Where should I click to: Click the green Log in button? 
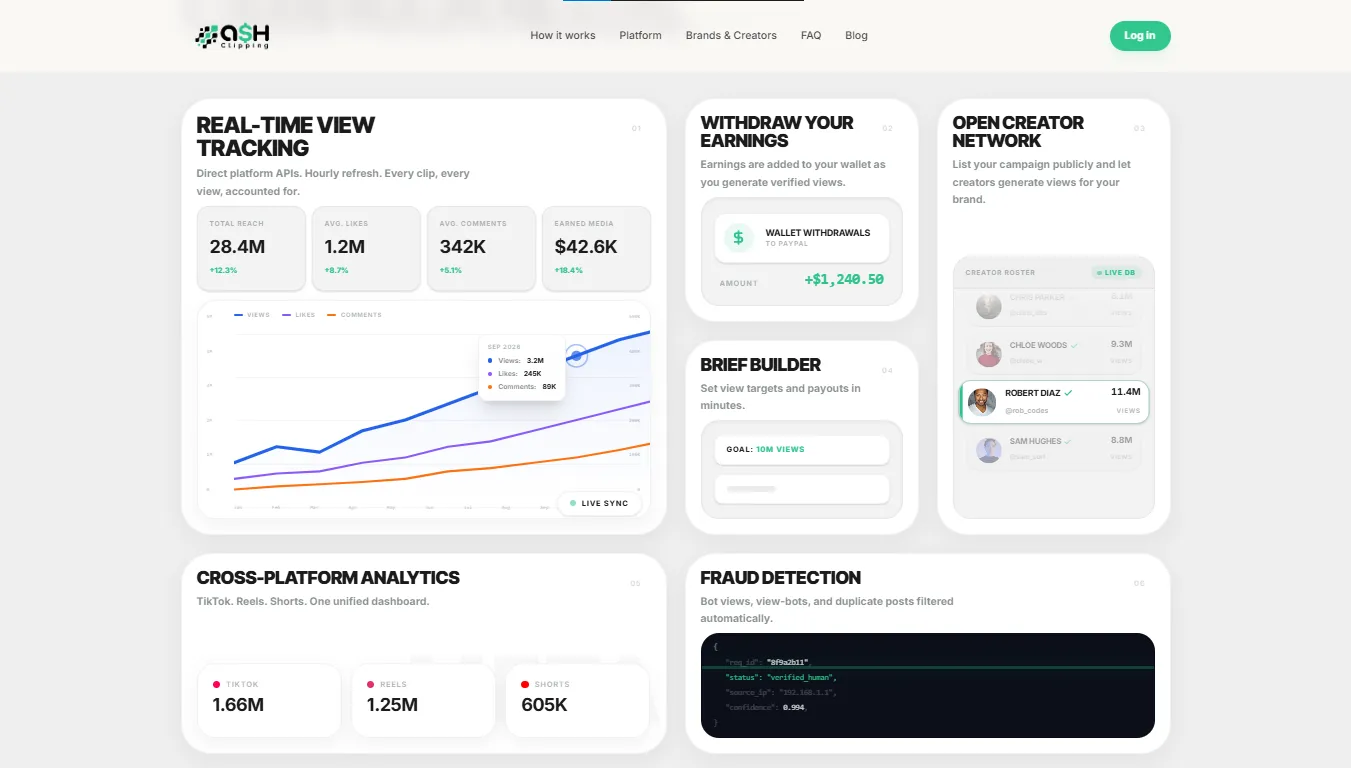[1140, 36]
